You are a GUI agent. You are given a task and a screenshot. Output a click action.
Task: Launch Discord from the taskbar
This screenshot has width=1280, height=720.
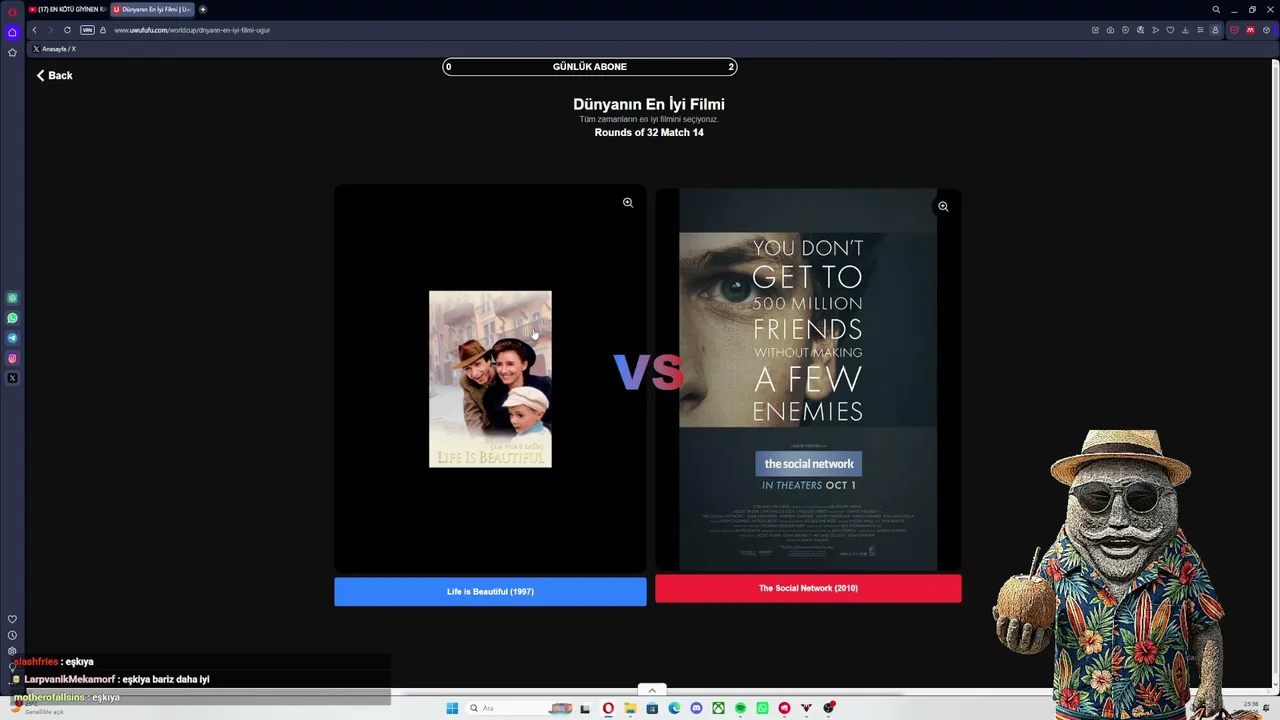point(696,708)
